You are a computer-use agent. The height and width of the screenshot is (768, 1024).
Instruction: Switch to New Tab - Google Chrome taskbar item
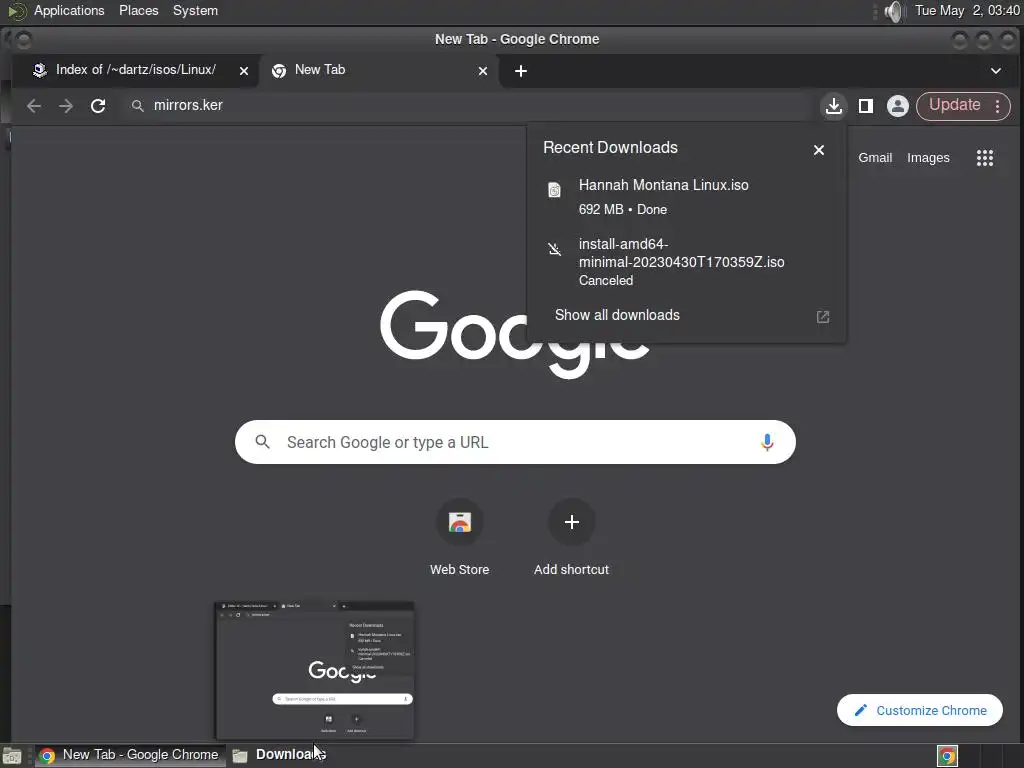[x=129, y=755]
